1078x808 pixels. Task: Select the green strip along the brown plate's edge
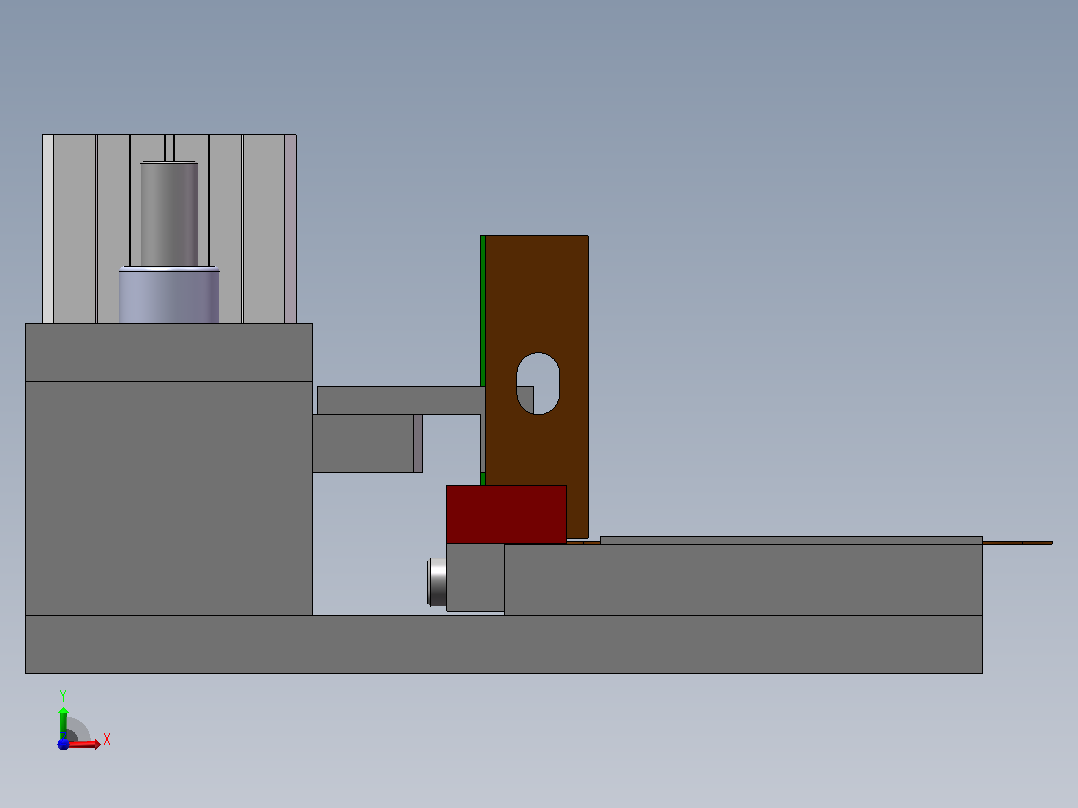483,311
